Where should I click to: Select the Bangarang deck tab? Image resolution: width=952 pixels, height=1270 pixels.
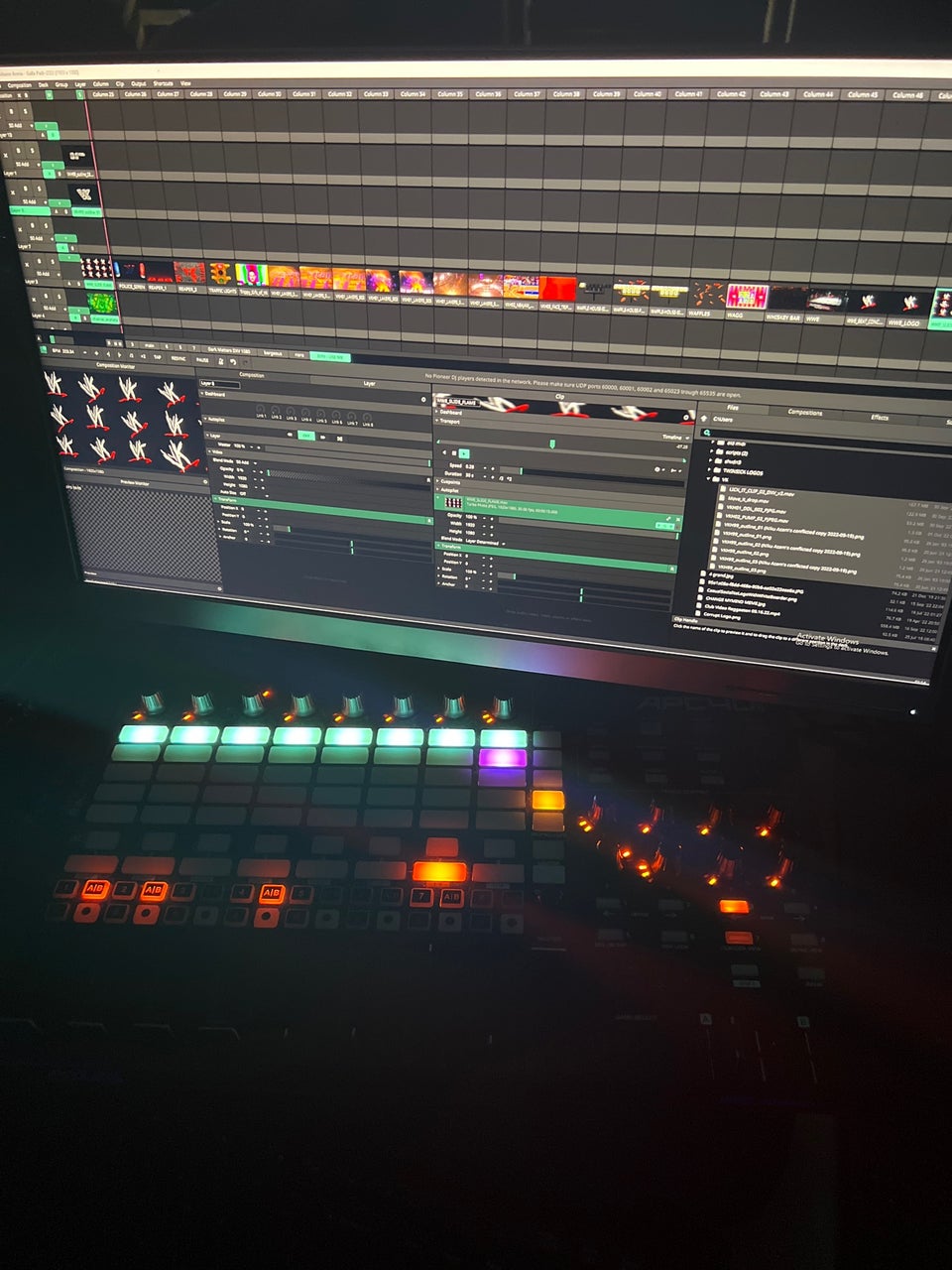[x=274, y=352]
